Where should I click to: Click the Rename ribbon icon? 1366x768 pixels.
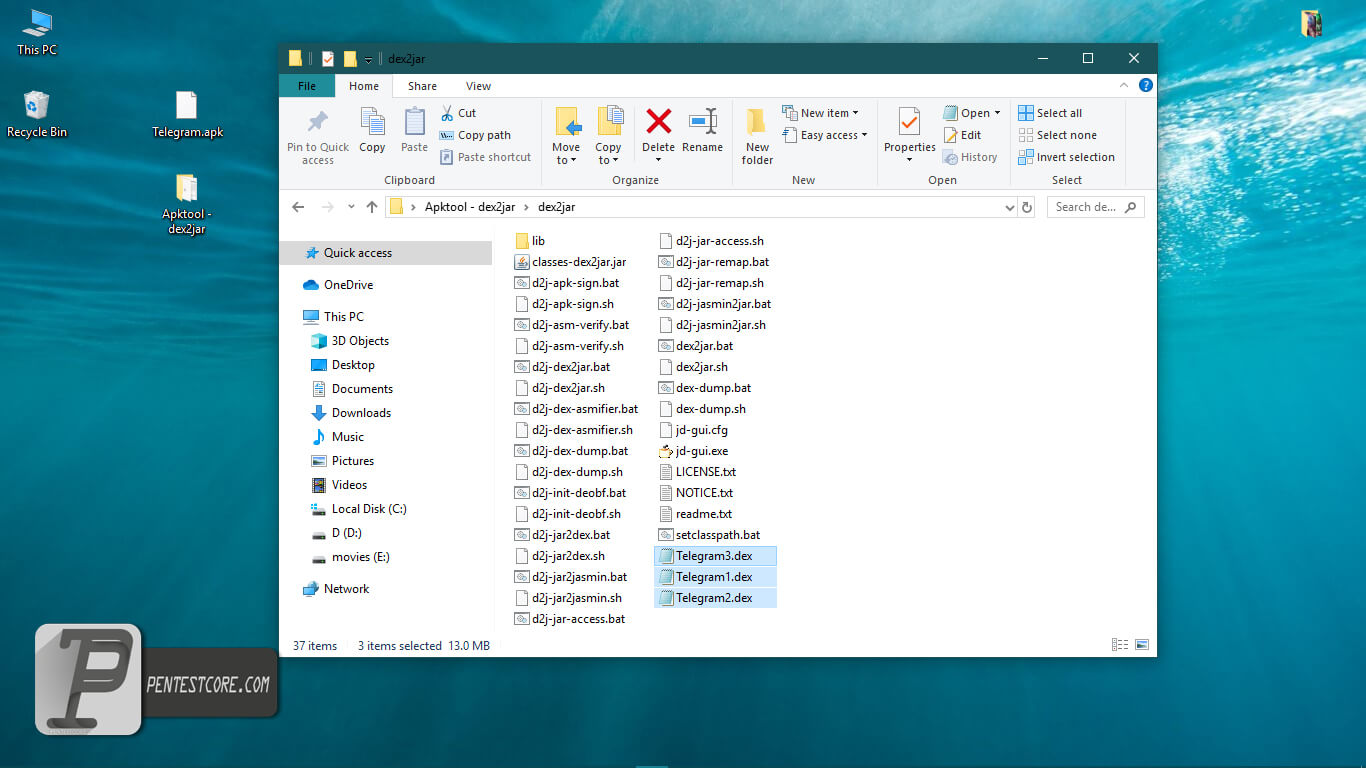tap(702, 122)
